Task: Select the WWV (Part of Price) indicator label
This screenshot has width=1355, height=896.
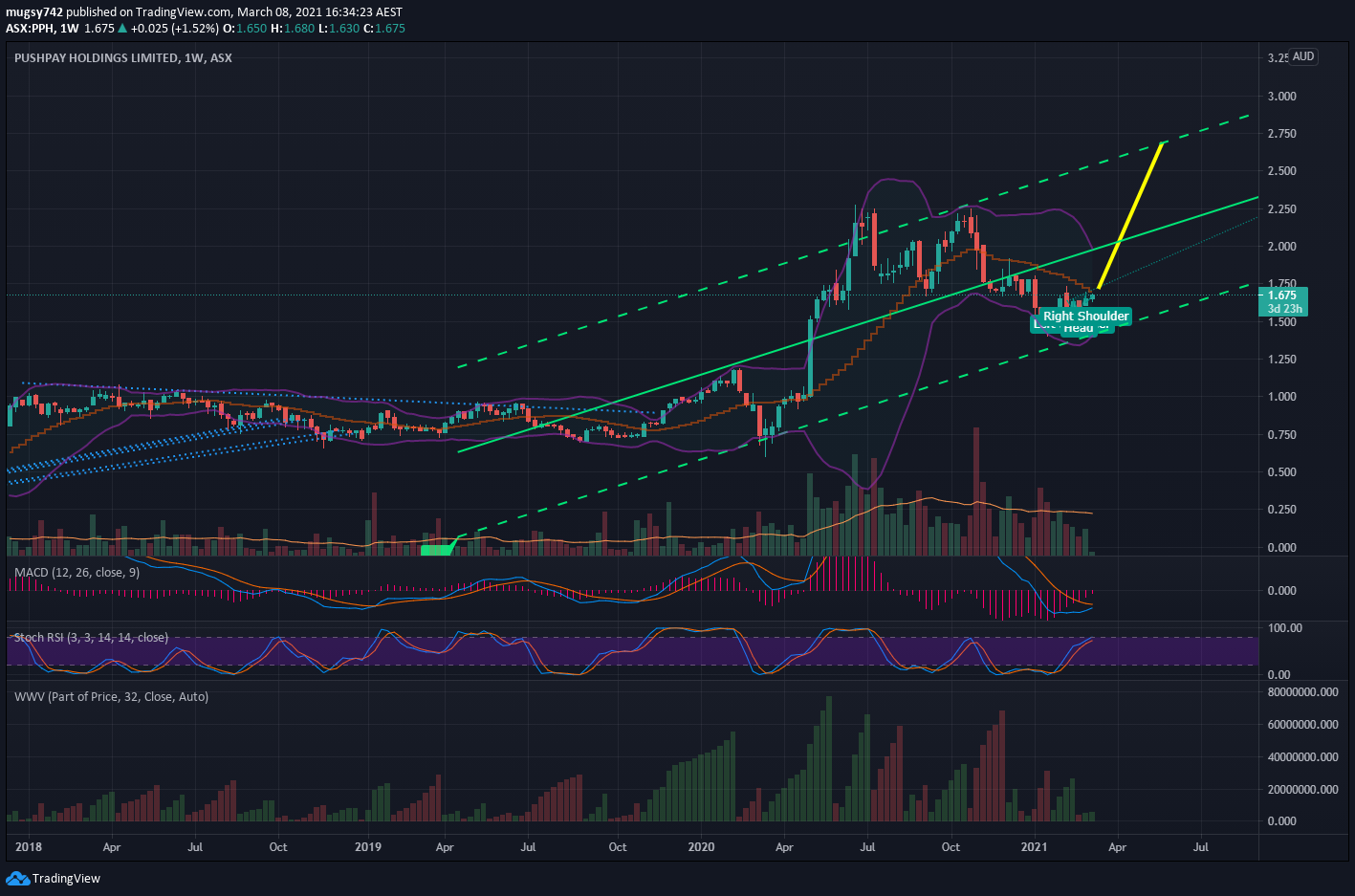Action: [x=111, y=696]
